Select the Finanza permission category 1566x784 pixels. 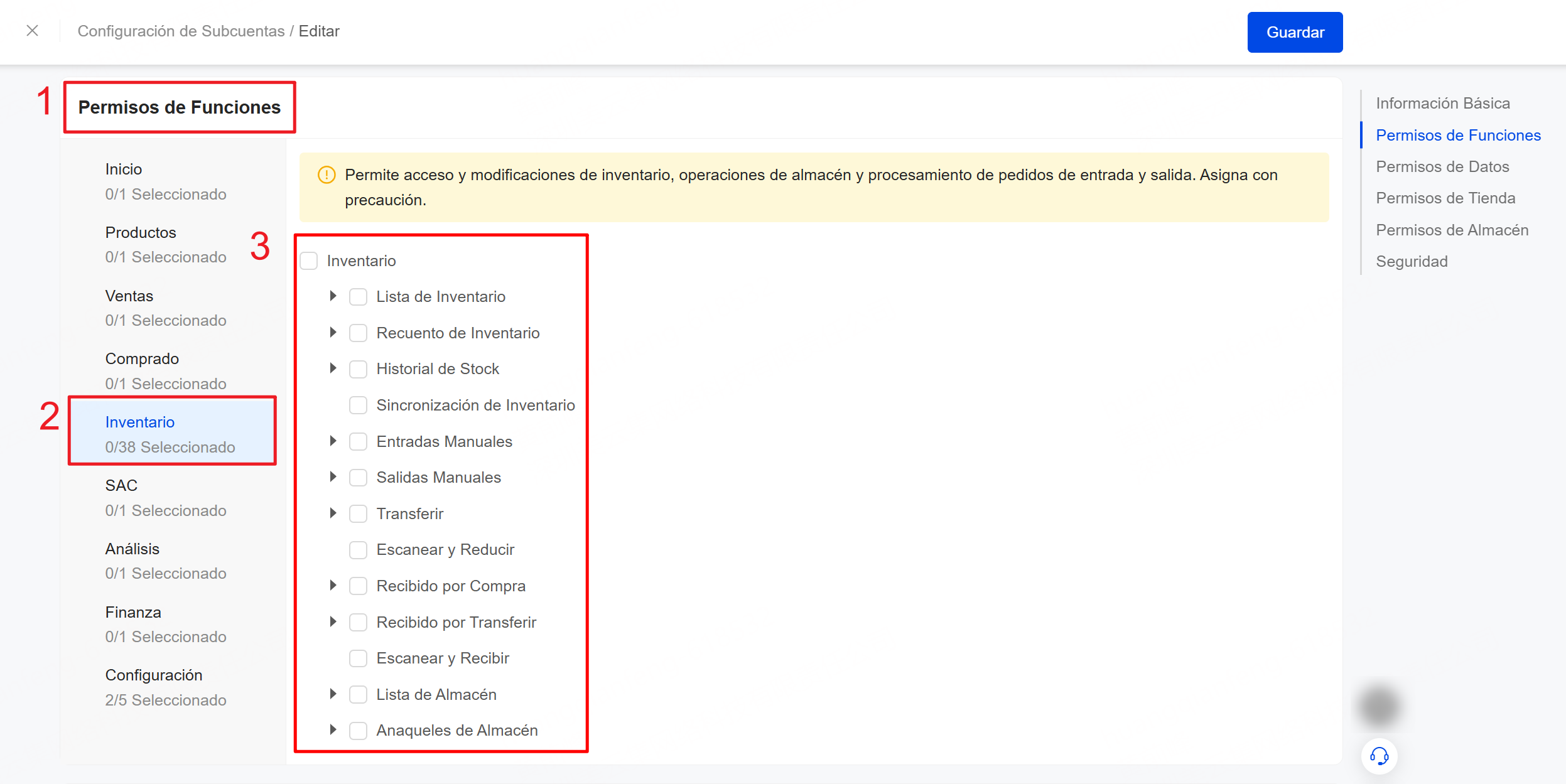pyautogui.click(x=173, y=625)
